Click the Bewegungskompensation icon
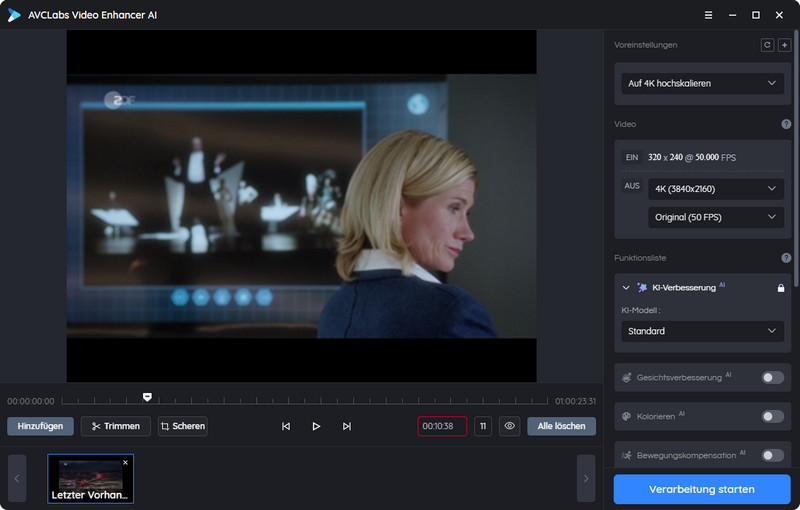This screenshot has height=510, width=800. (627, 455)
